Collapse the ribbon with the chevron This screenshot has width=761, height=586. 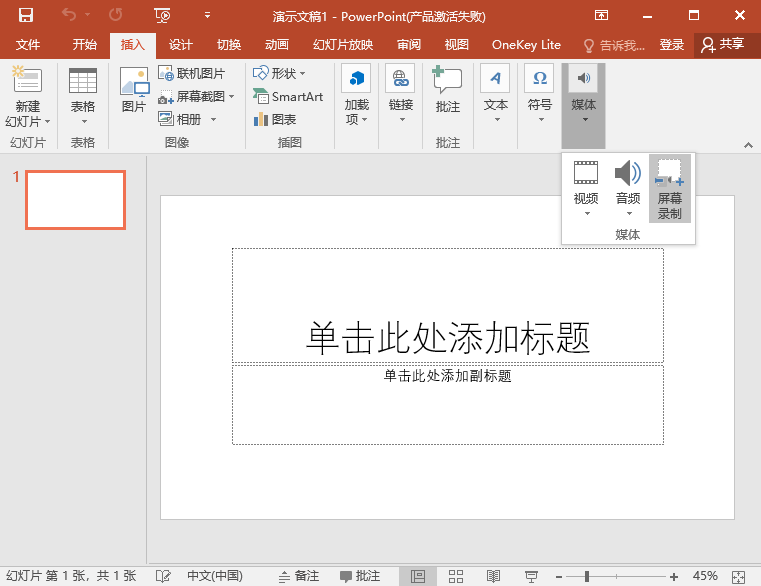pyautogui.click(x=748, y=145)
